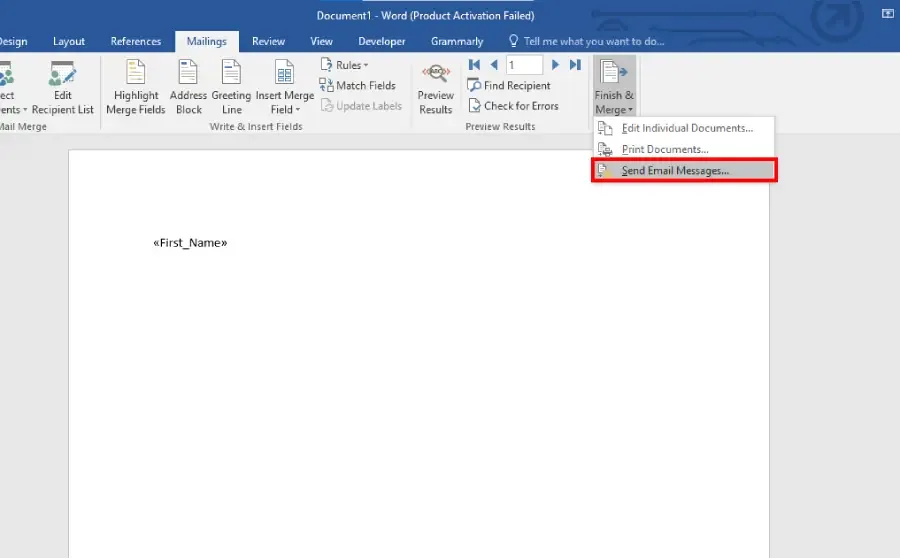The image size is (900, 558).
Task: Click the Tell me what you want to do box
Action: click(x=593, y=41)
